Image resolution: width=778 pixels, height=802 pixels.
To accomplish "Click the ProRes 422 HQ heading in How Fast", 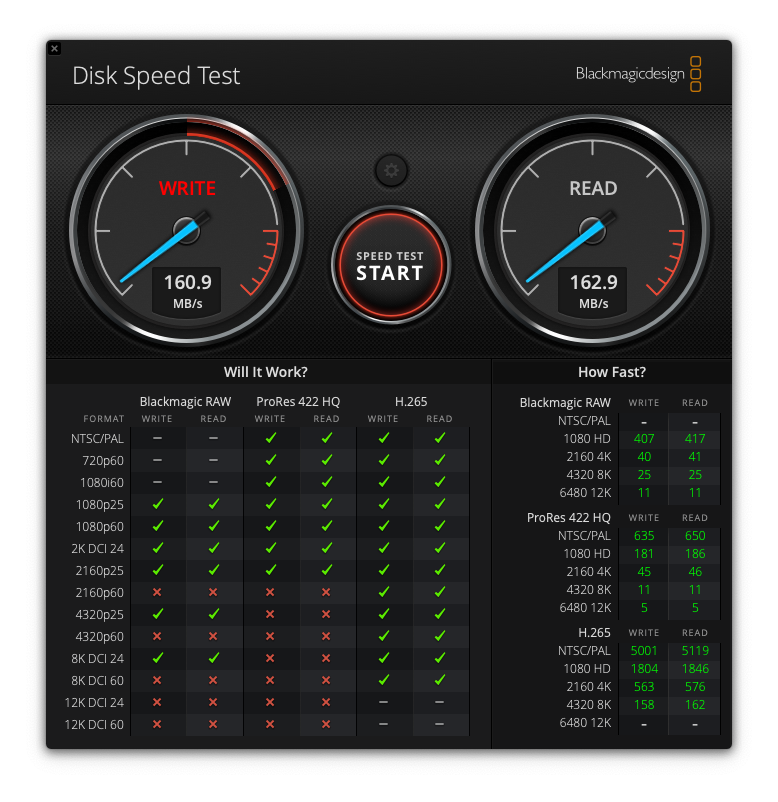I will [569, 518].
